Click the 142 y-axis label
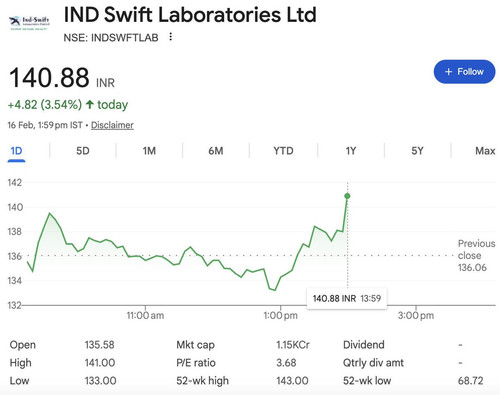 click(x=15, y=183)
